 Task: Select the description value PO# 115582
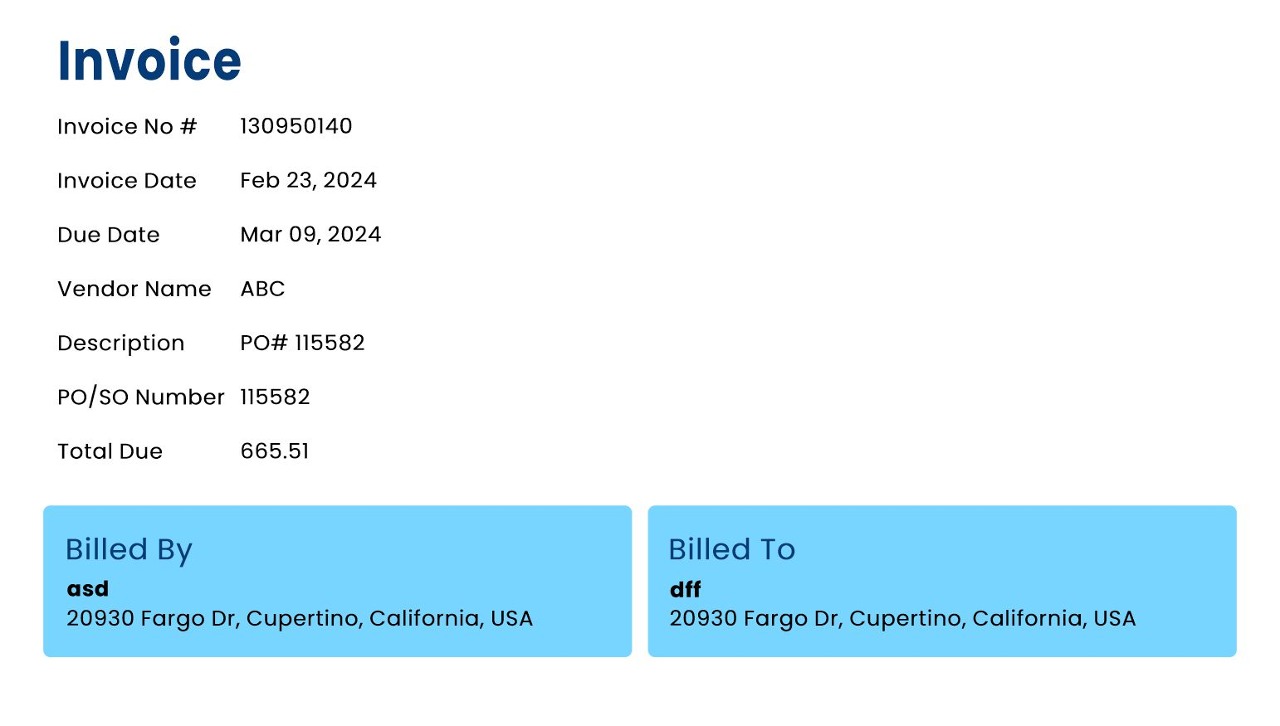coord(302,343)
